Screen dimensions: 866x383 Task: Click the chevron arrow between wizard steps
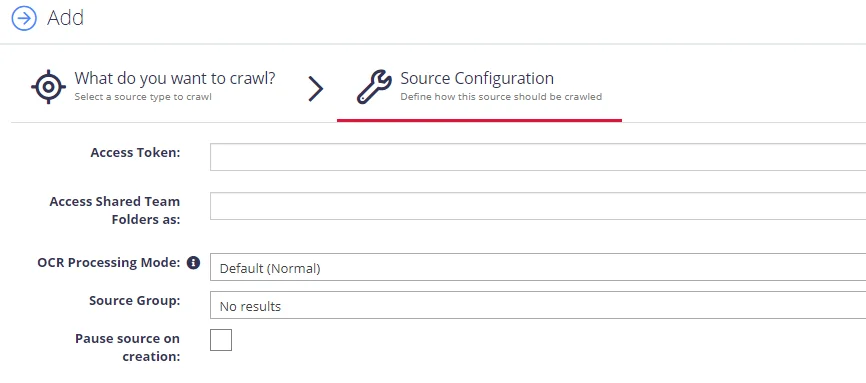pyautogui.click(x=315, y=88)
